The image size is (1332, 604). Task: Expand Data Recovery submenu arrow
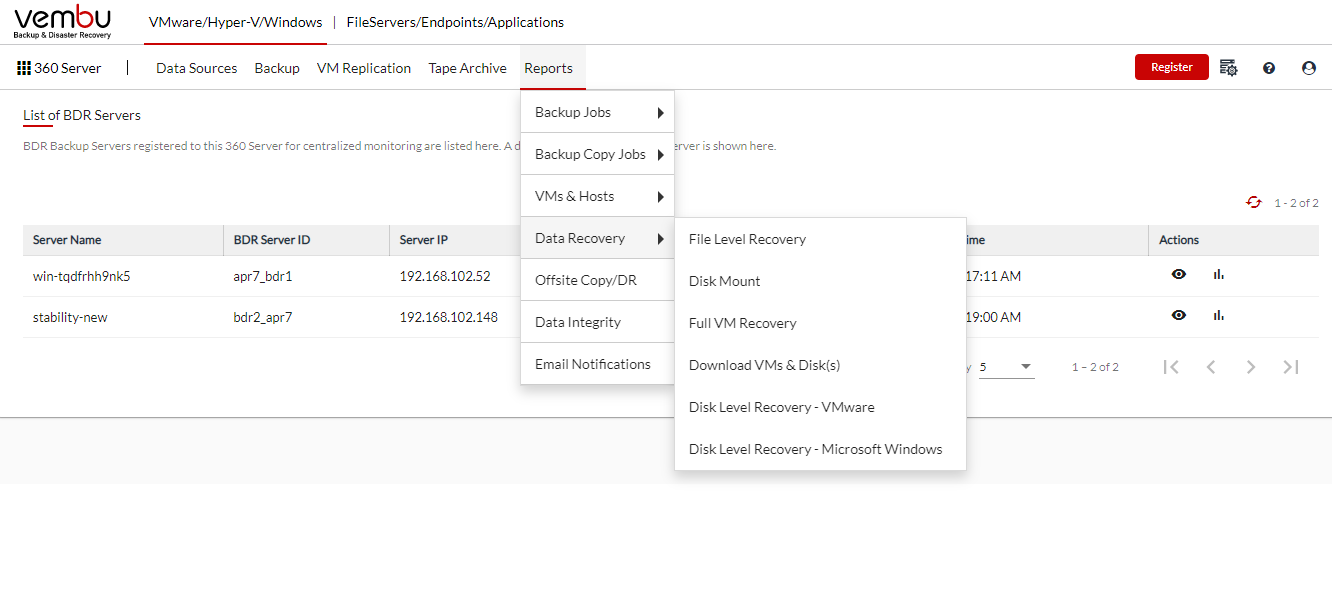pos(660,239)
